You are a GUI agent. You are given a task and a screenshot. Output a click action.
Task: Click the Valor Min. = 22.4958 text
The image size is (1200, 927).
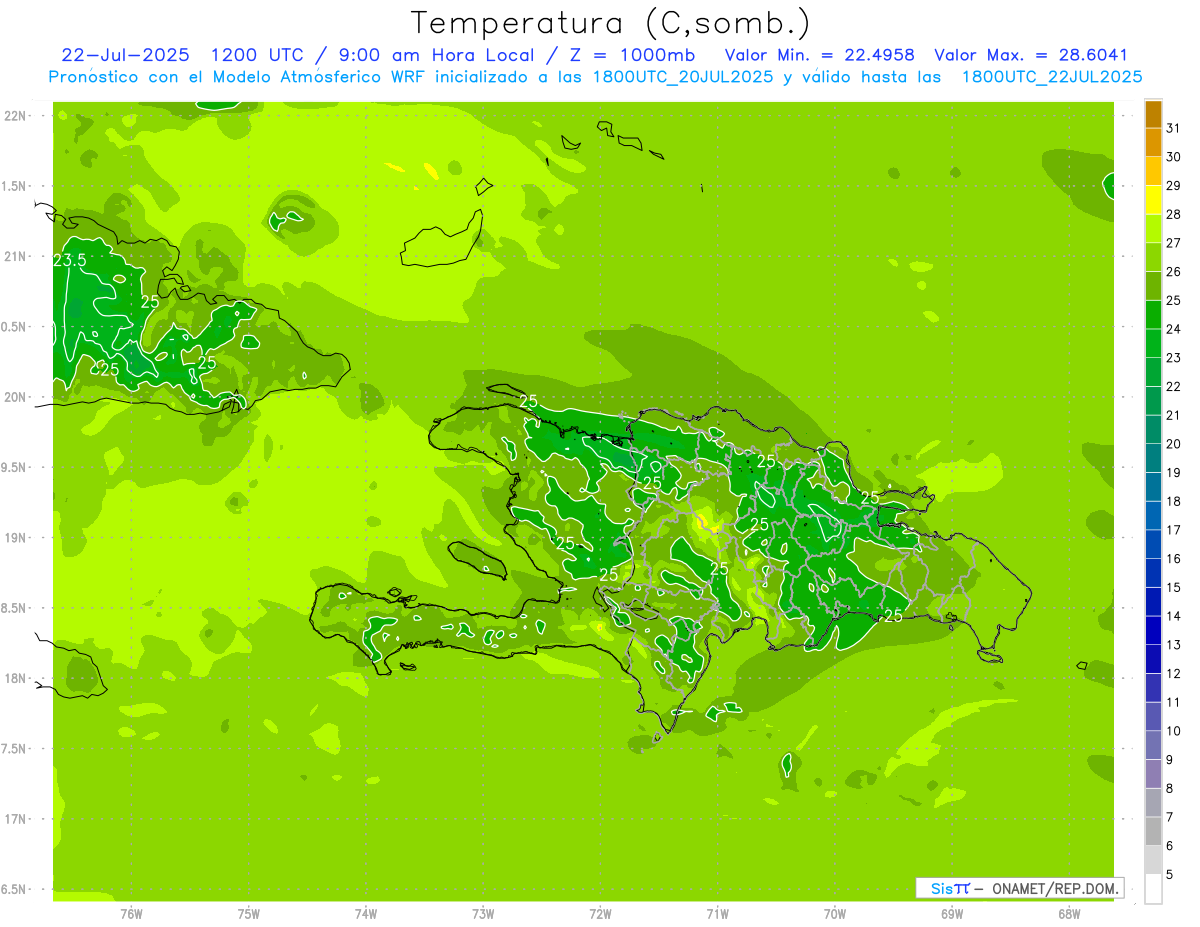coord(819,55)
